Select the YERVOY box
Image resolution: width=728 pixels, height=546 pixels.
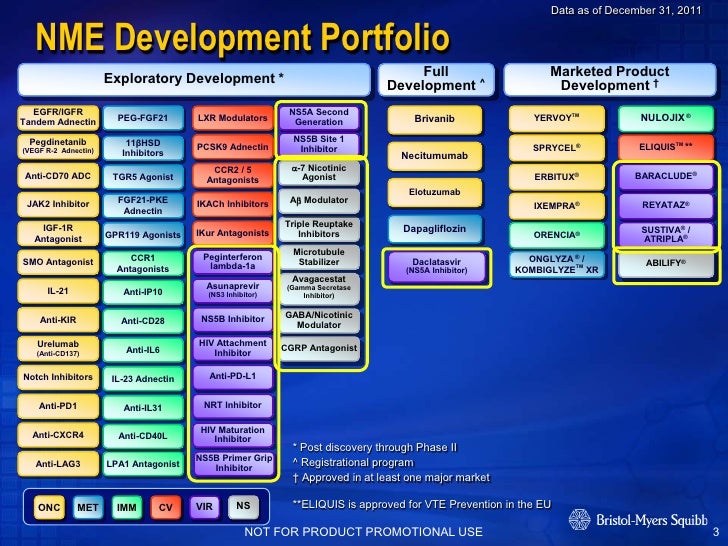pos(557,118)
